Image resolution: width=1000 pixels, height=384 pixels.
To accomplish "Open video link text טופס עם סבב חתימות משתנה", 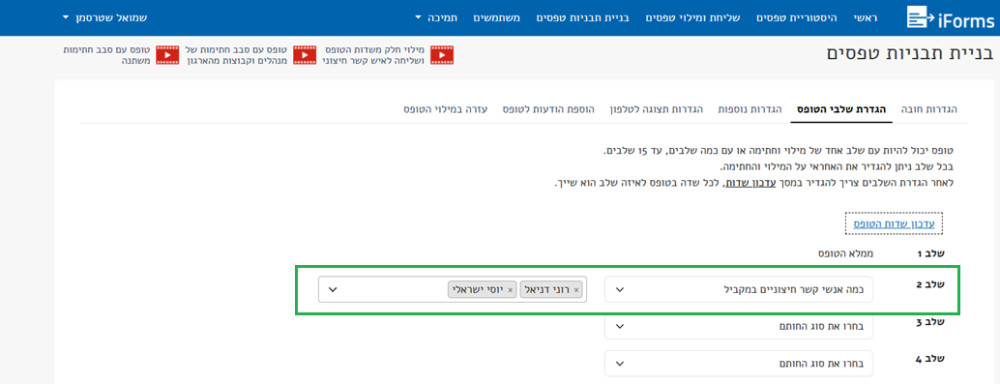I will click(x=107, y=55).
